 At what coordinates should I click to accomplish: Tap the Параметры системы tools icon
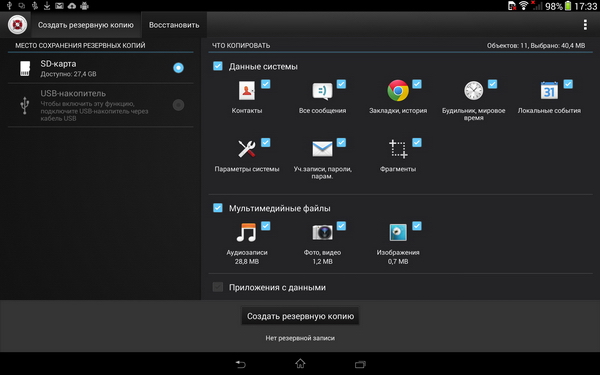click(x=247, y=149)
